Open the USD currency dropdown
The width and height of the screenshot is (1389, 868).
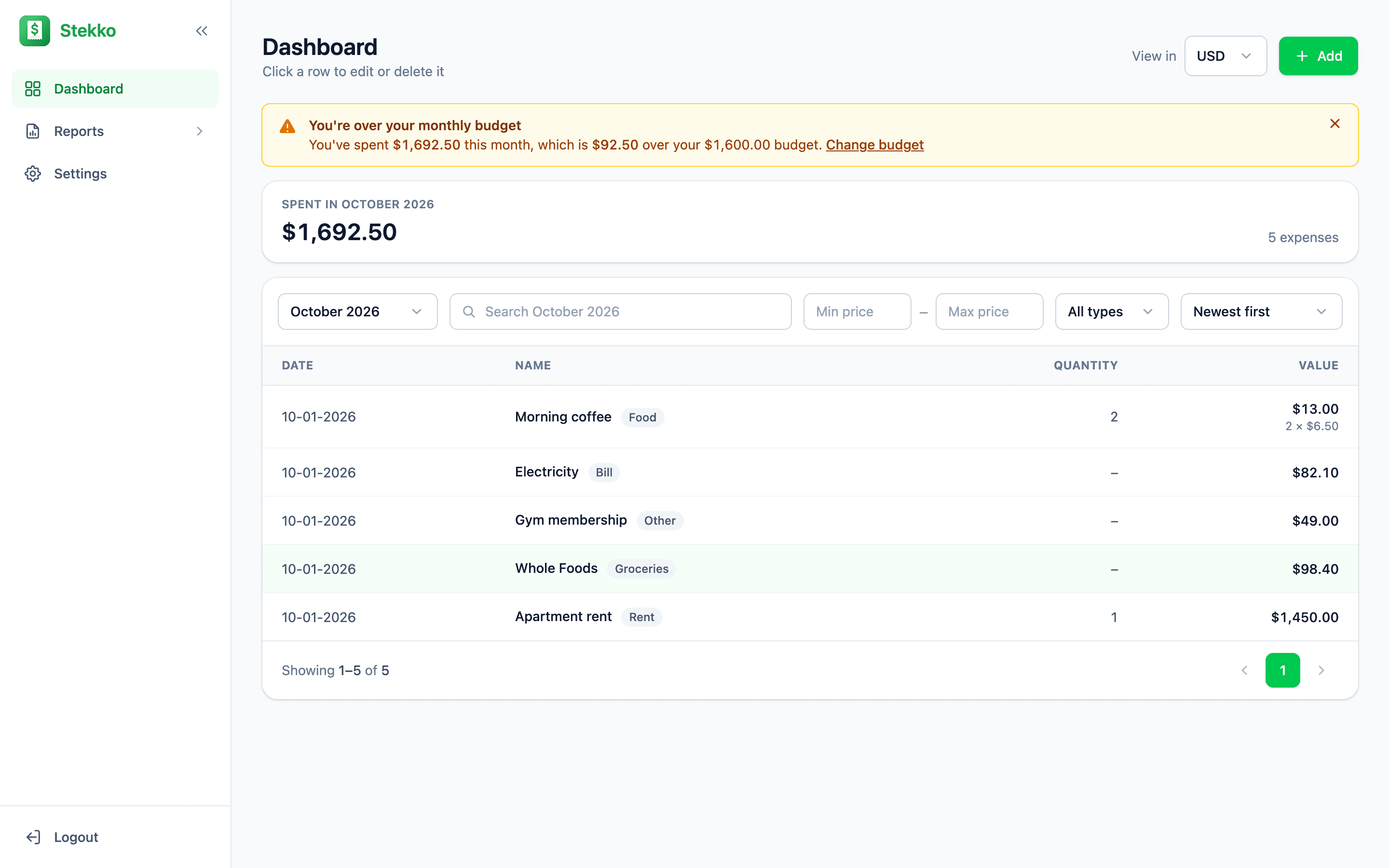(x=1226, y=55)
